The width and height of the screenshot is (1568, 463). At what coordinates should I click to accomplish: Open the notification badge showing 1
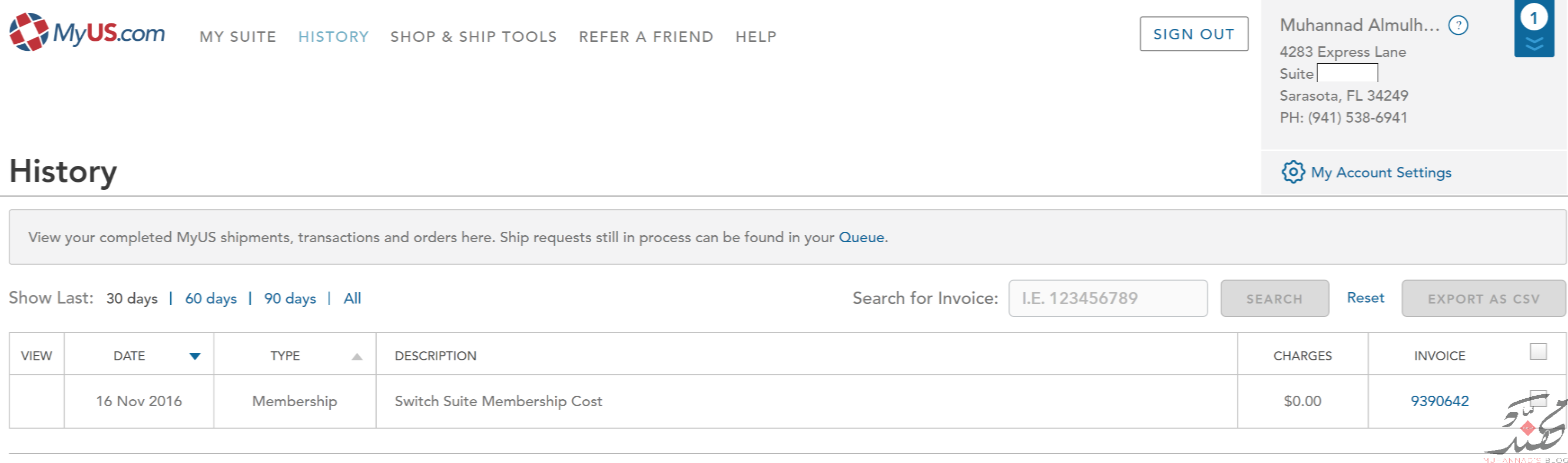click(1534, 17)
